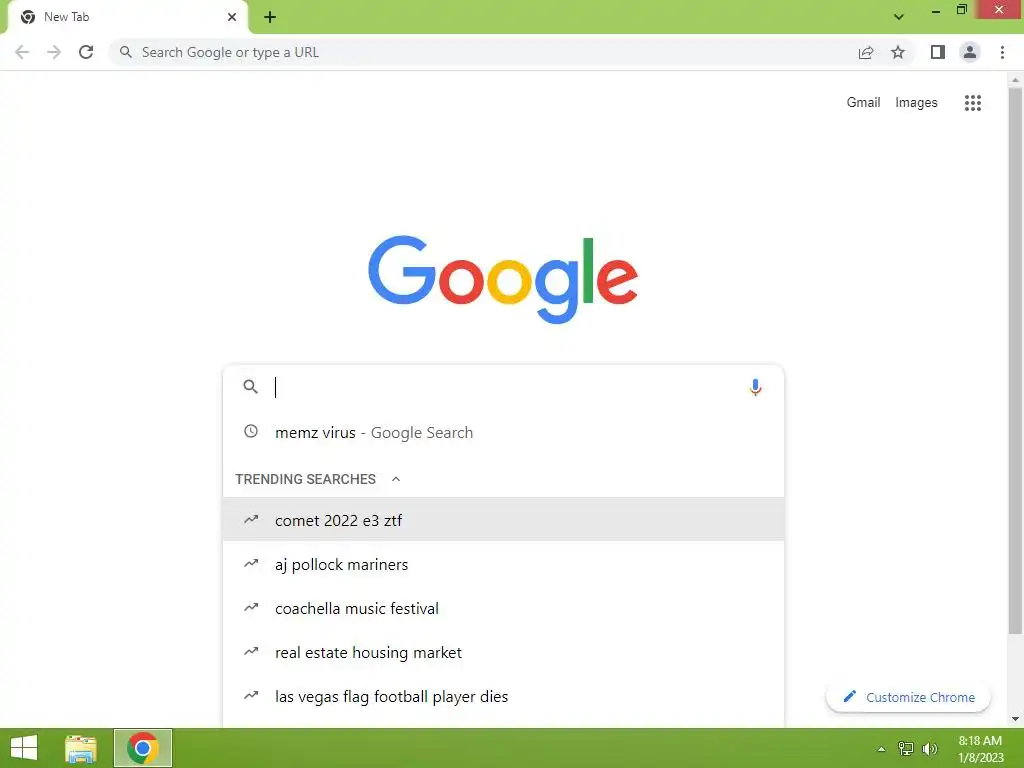Open the Chrome profile avatar
Viewport: 1024px width, 768px height.
tap(970, 52)
